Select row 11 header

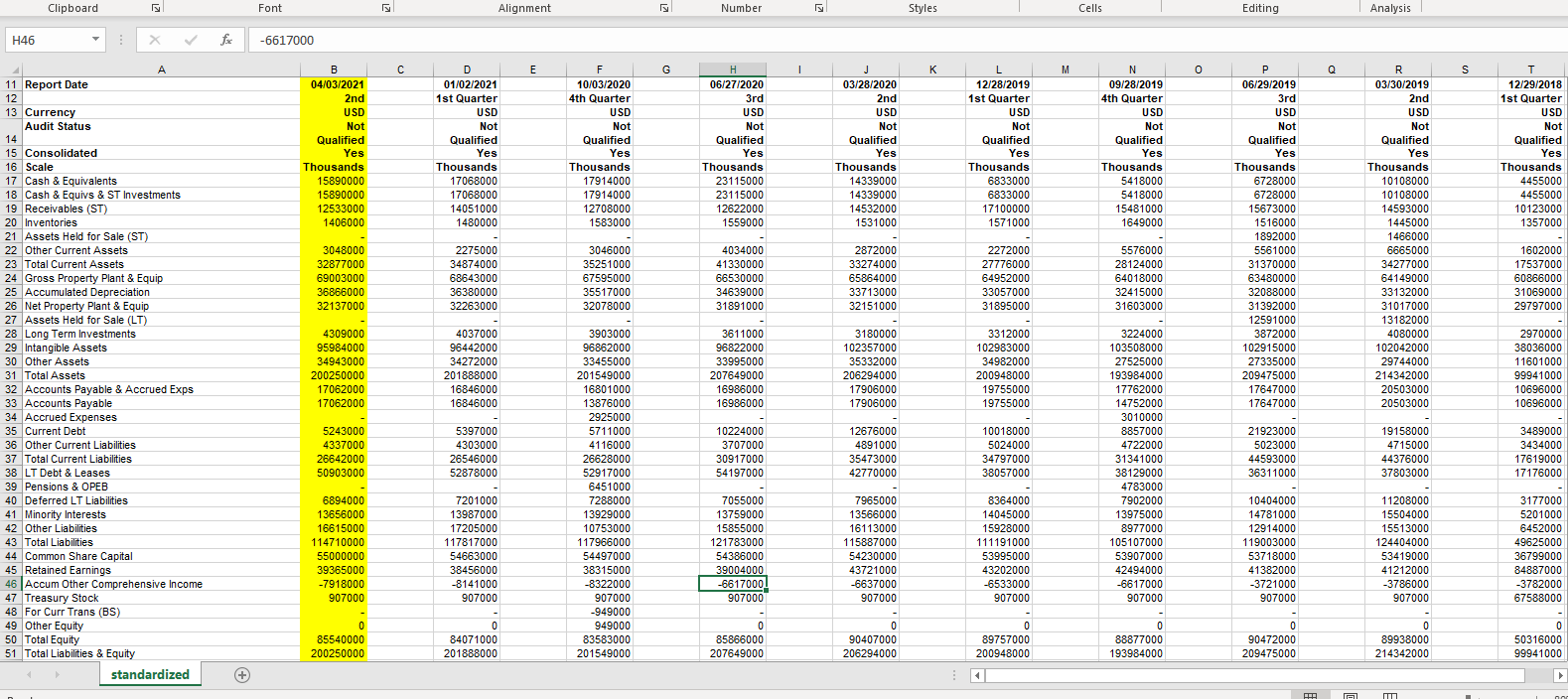11,84
